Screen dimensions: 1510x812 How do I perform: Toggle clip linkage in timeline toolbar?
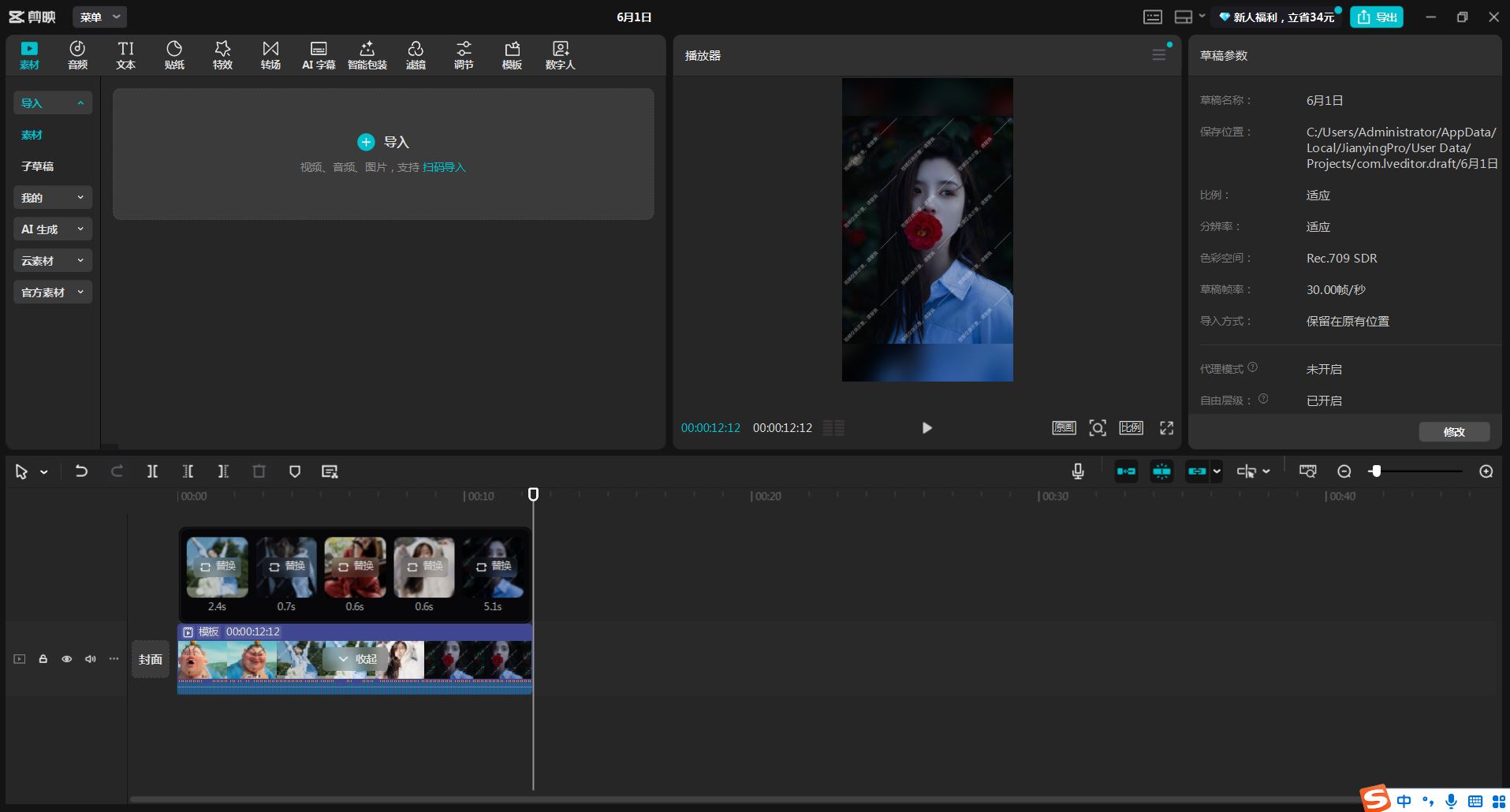1197,471
